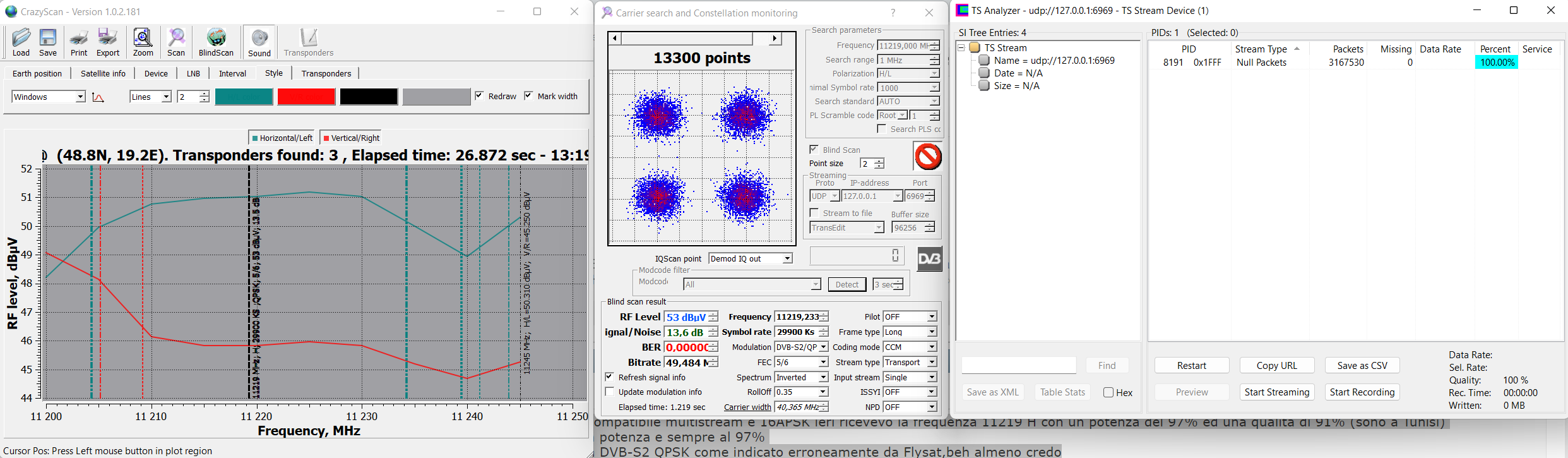Collapse the TS Stream tree node
The height and width of the screenshot is (458, 1568).
tap(961, 48)
